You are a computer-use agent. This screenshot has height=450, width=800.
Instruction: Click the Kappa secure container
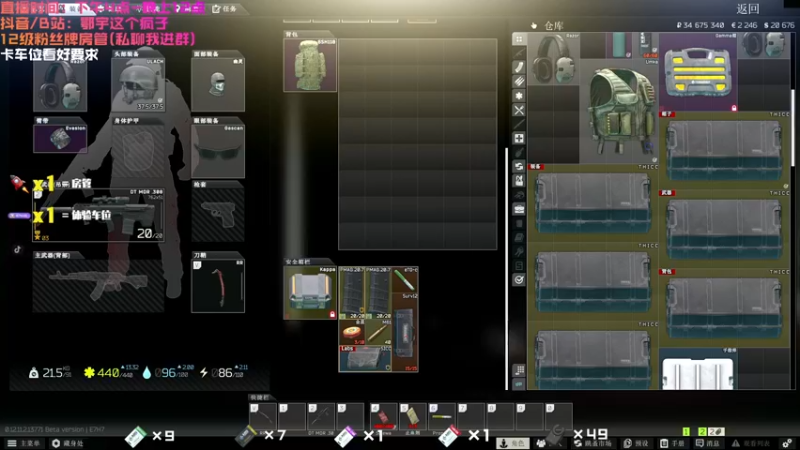click(x=310, y=292)
